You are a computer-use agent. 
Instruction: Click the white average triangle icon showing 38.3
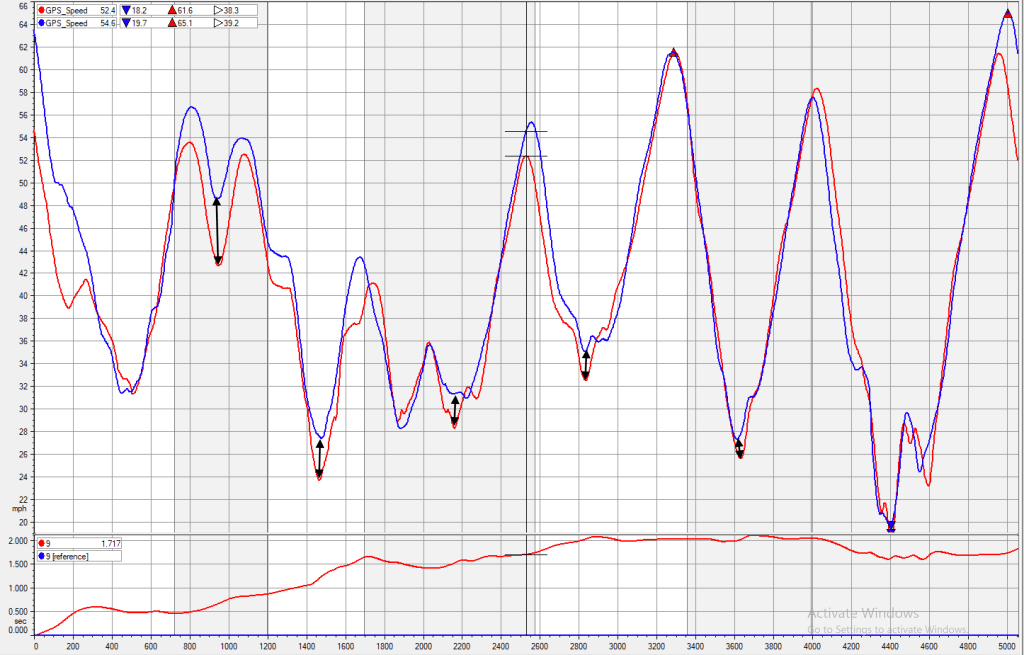pos(218,10)
